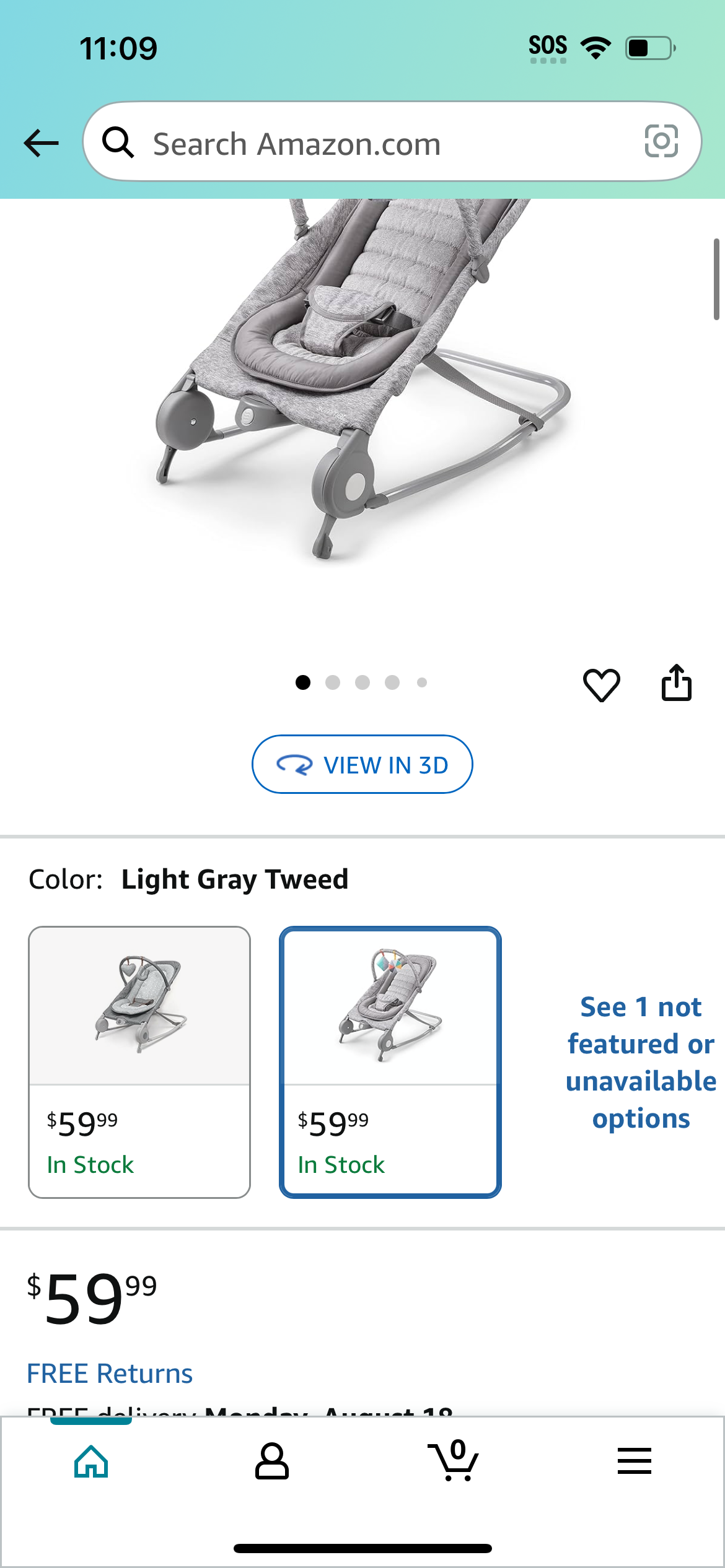Tap the back arrow icon
The image size is (725, 1568).
[x=41, y=143]
